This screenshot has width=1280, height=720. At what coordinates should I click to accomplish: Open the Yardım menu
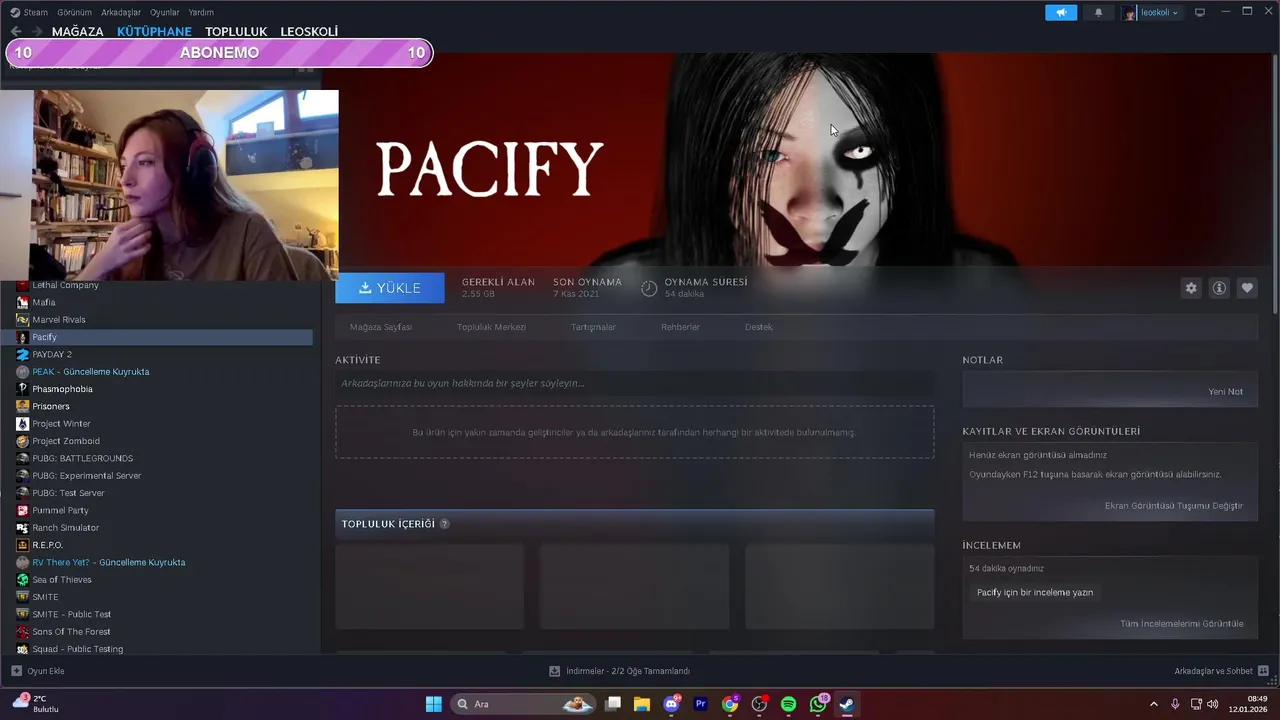click(x=201, y=12)
